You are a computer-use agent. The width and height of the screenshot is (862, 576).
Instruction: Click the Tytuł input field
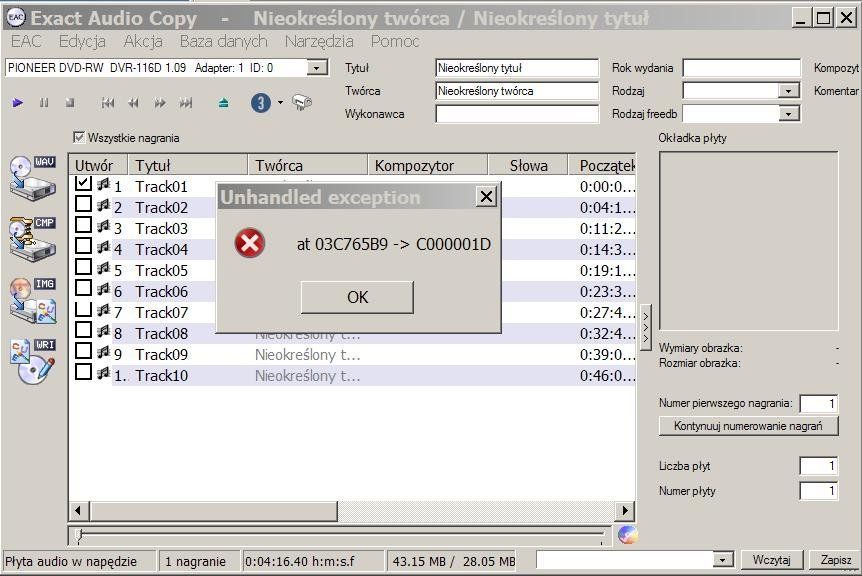(x=517, y=68)
